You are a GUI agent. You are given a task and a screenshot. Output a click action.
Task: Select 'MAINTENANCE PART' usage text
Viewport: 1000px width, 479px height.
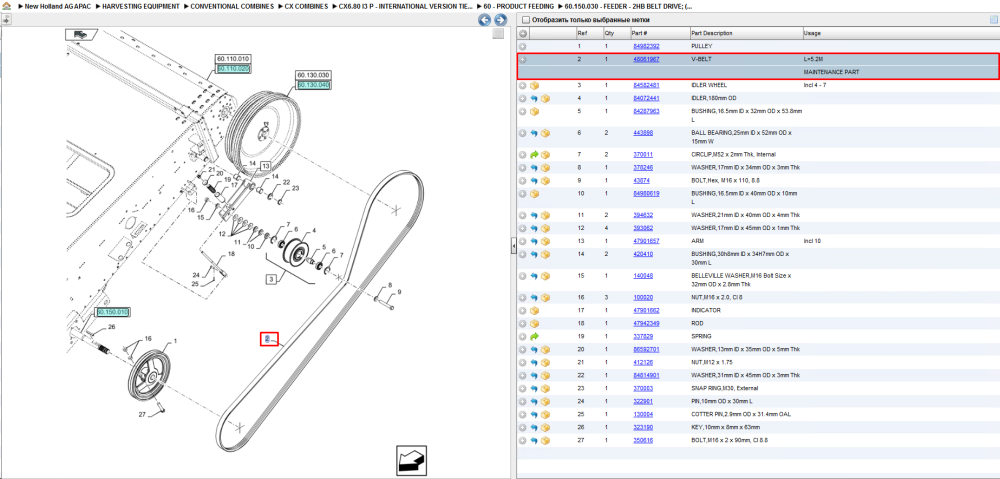(x=832, y=72)
